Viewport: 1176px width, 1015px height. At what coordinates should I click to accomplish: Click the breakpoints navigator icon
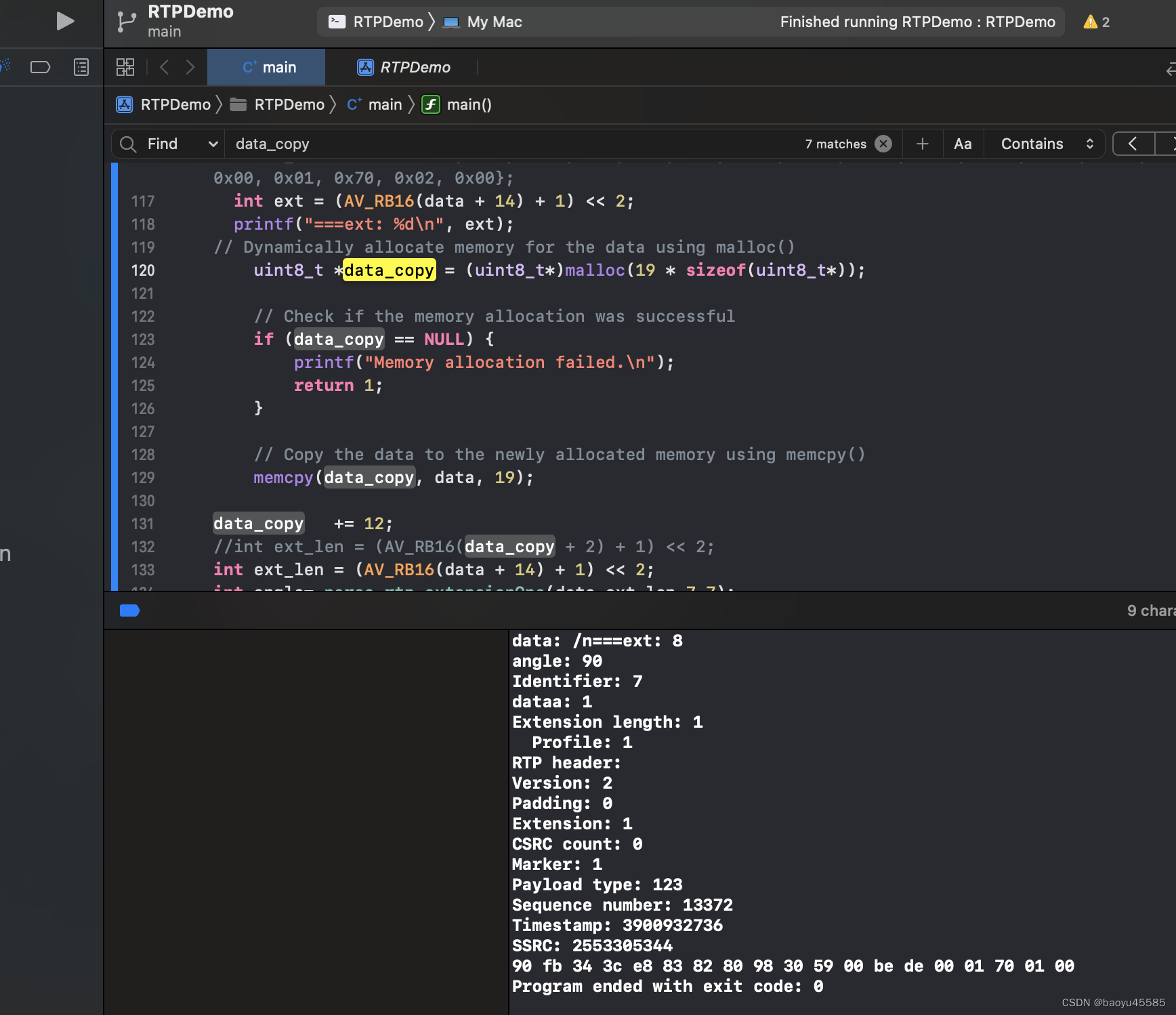click(41, 67)
